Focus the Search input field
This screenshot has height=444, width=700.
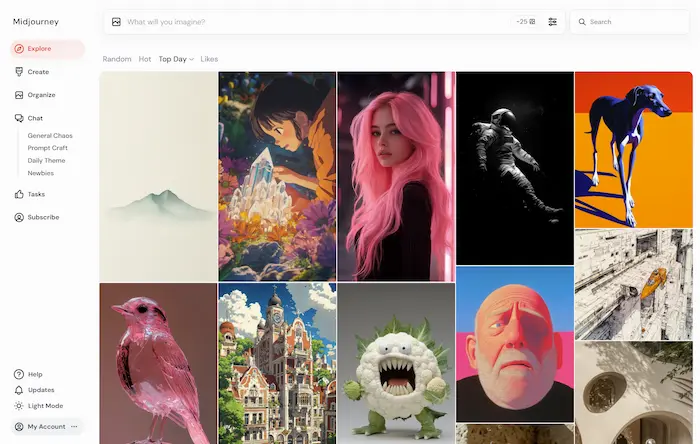point(630,22)
